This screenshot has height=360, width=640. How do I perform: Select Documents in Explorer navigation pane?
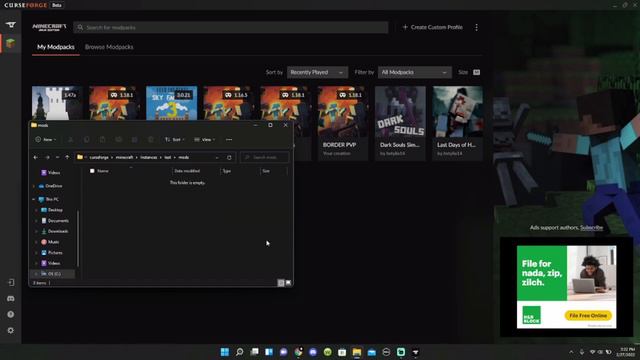55,221
